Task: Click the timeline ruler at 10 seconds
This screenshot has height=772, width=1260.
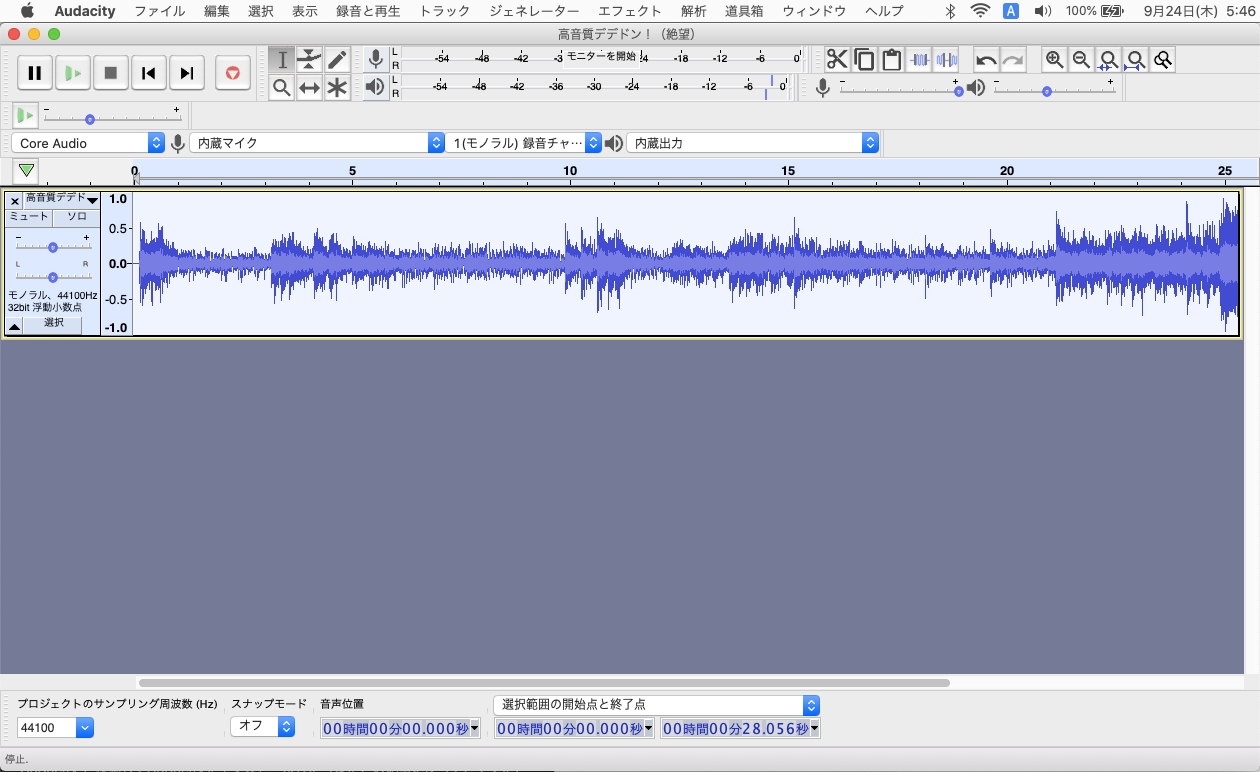Action: [571, 172]
